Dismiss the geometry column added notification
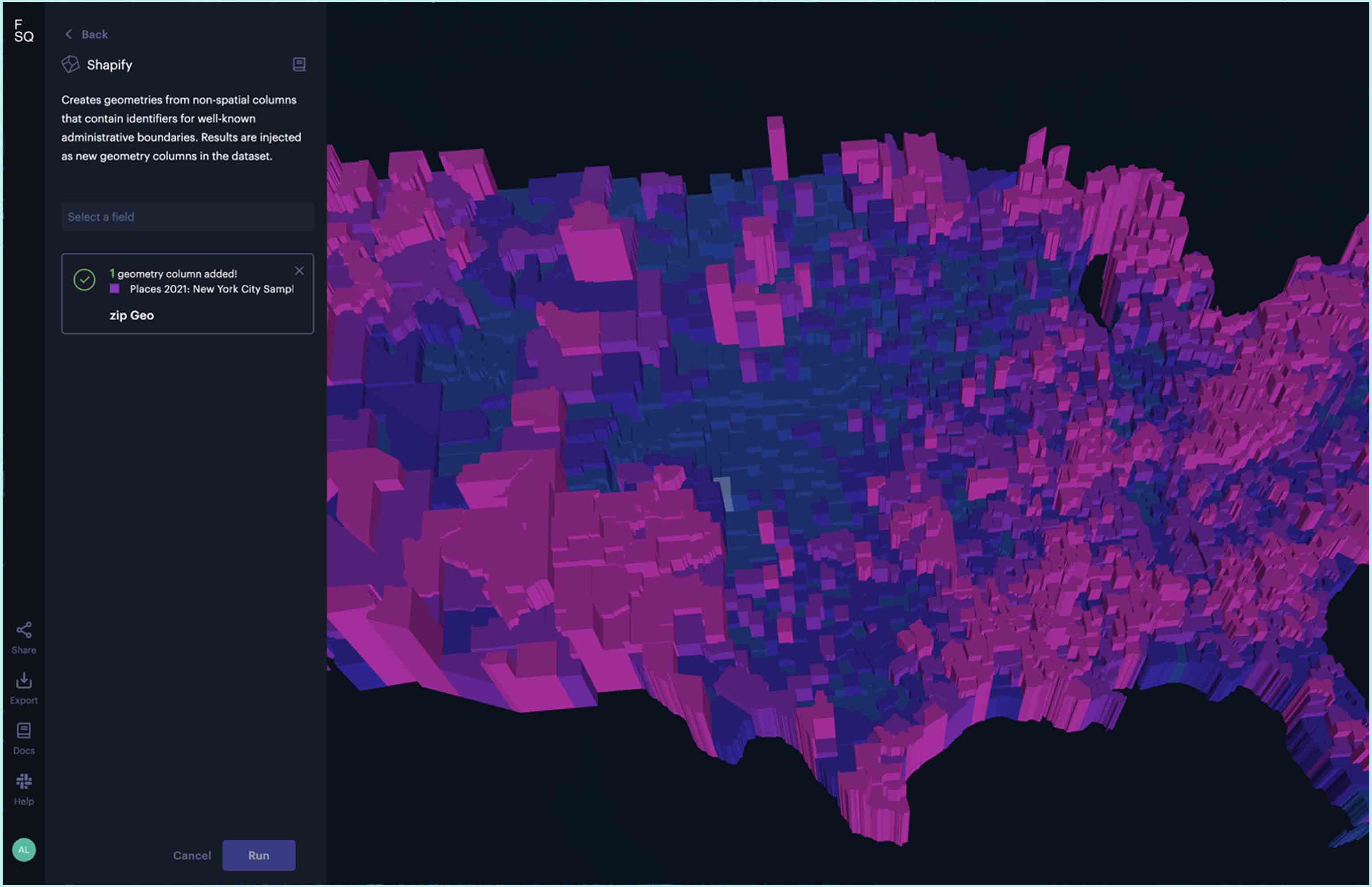 point(299,271)
